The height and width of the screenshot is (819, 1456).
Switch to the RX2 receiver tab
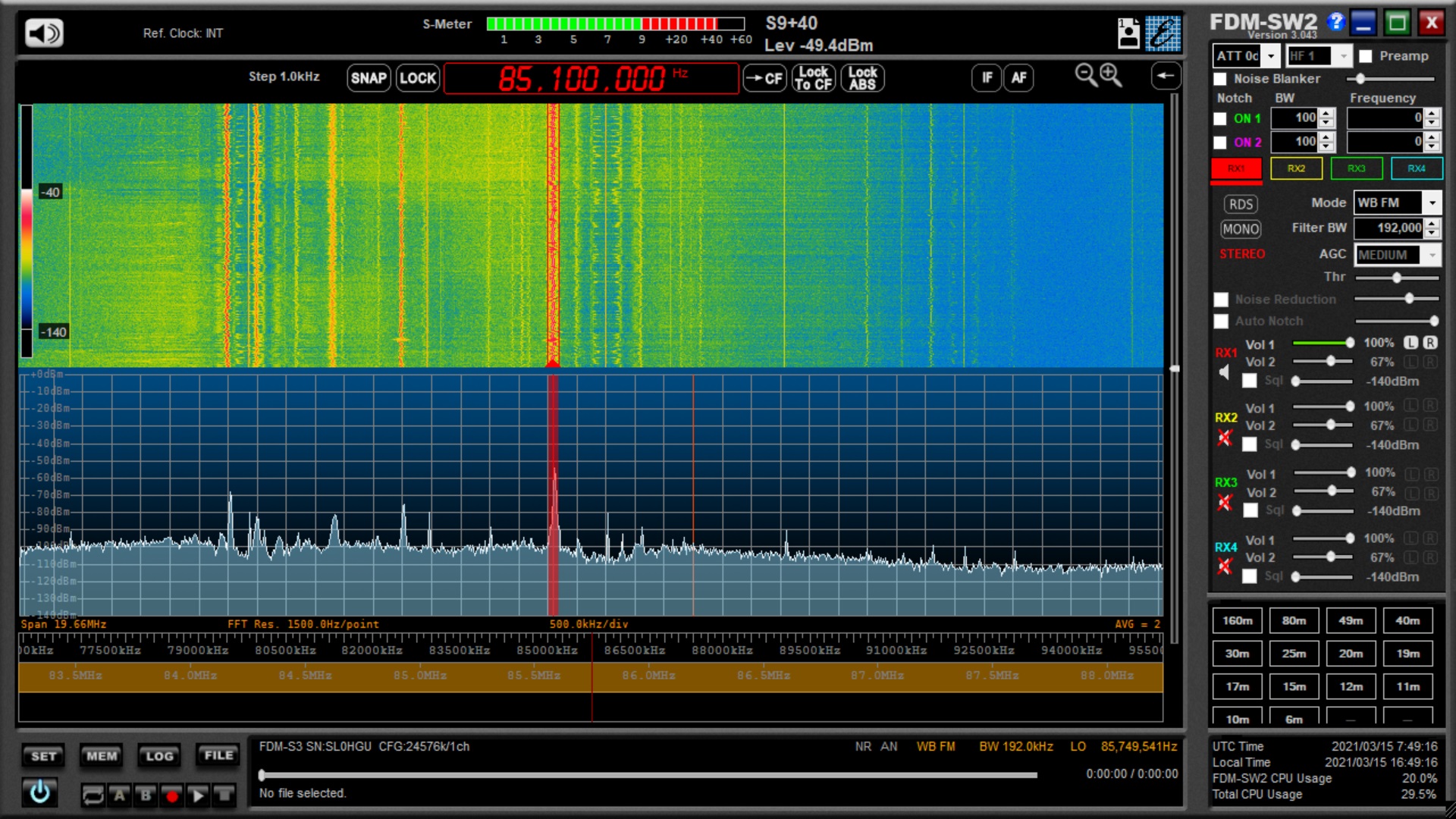click(1296, 168)
